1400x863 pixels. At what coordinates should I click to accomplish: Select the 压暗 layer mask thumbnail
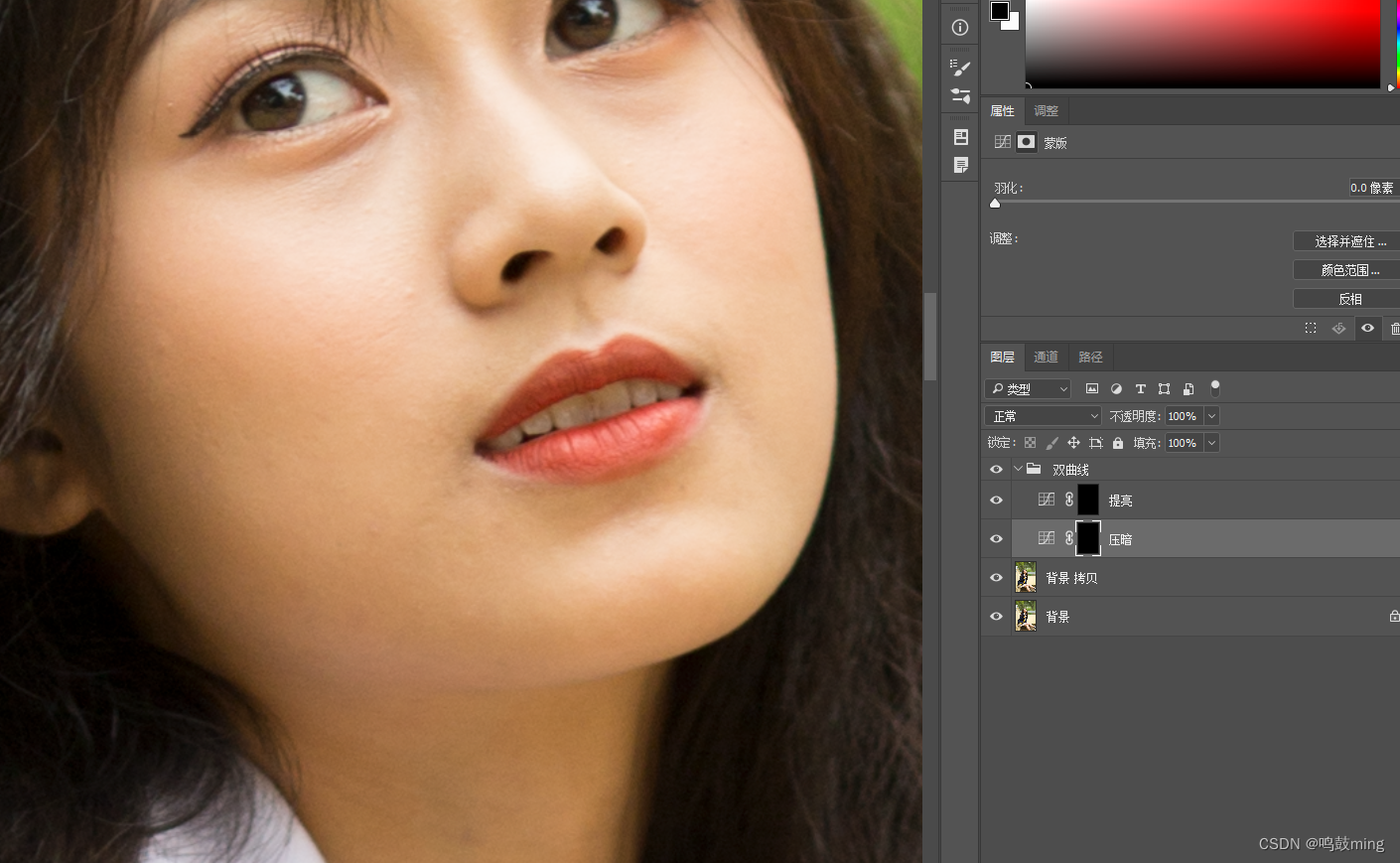pos(1088,538)
